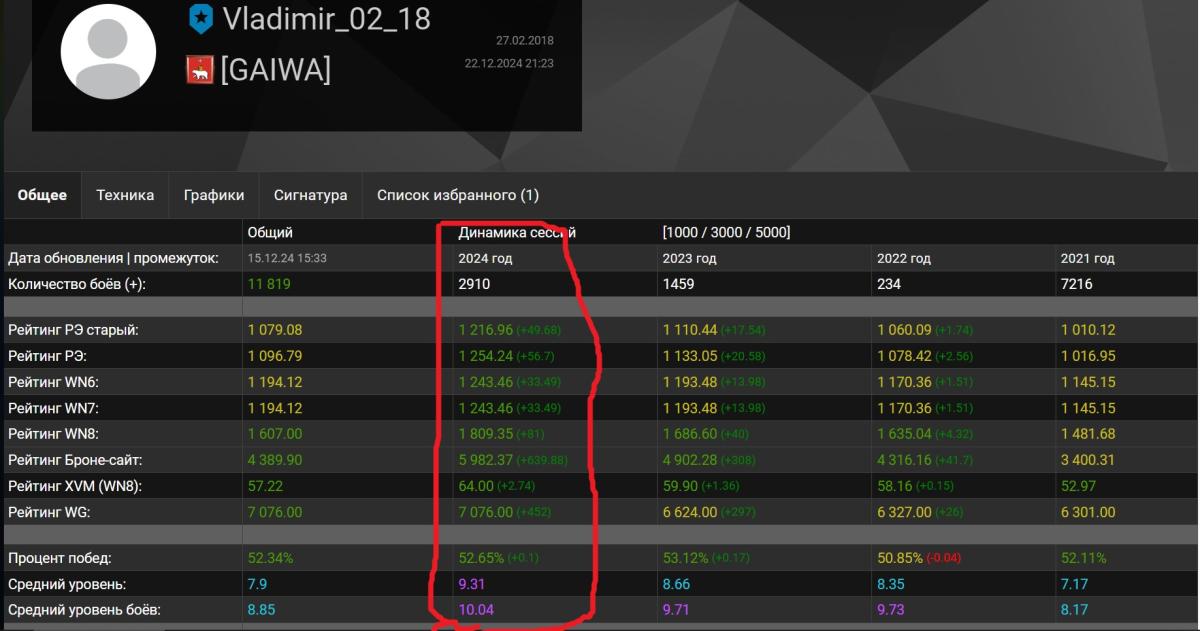Click the 2023 WG rating 6 624.00
Viewport: 1200px width, 631px height.
(x=689, y=512)
